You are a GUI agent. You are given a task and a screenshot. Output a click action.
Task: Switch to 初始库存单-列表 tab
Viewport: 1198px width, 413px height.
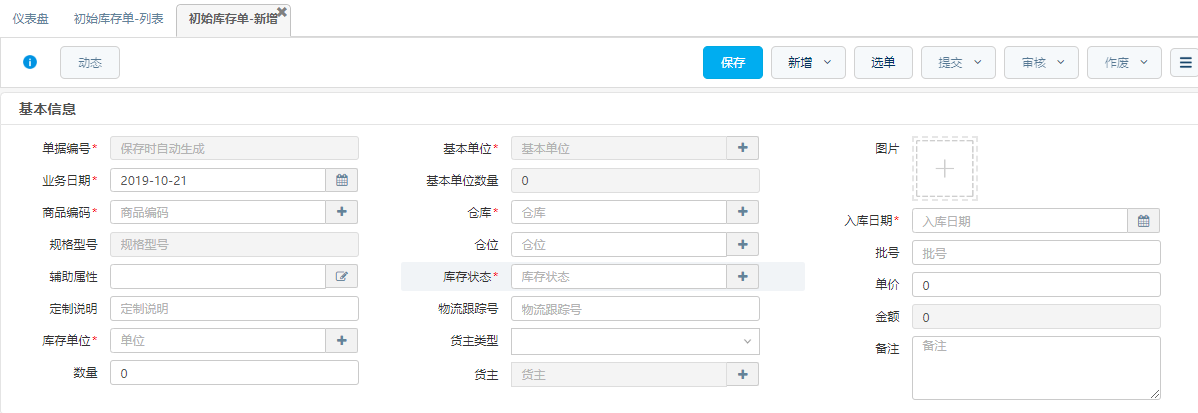[117, 19]
